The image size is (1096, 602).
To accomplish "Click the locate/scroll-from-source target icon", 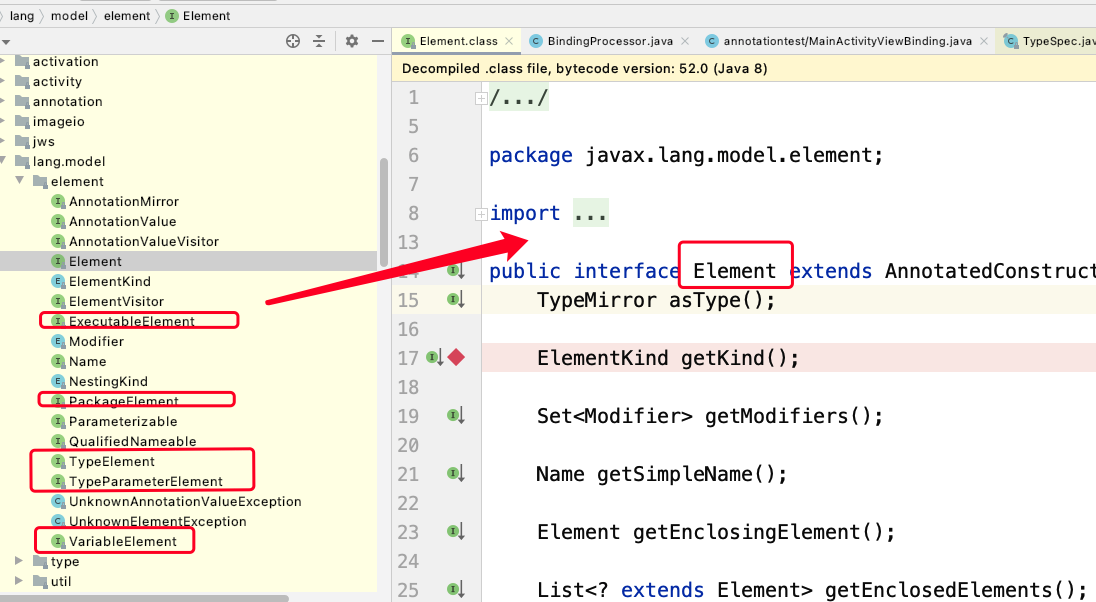I will [x=293, y=41].
